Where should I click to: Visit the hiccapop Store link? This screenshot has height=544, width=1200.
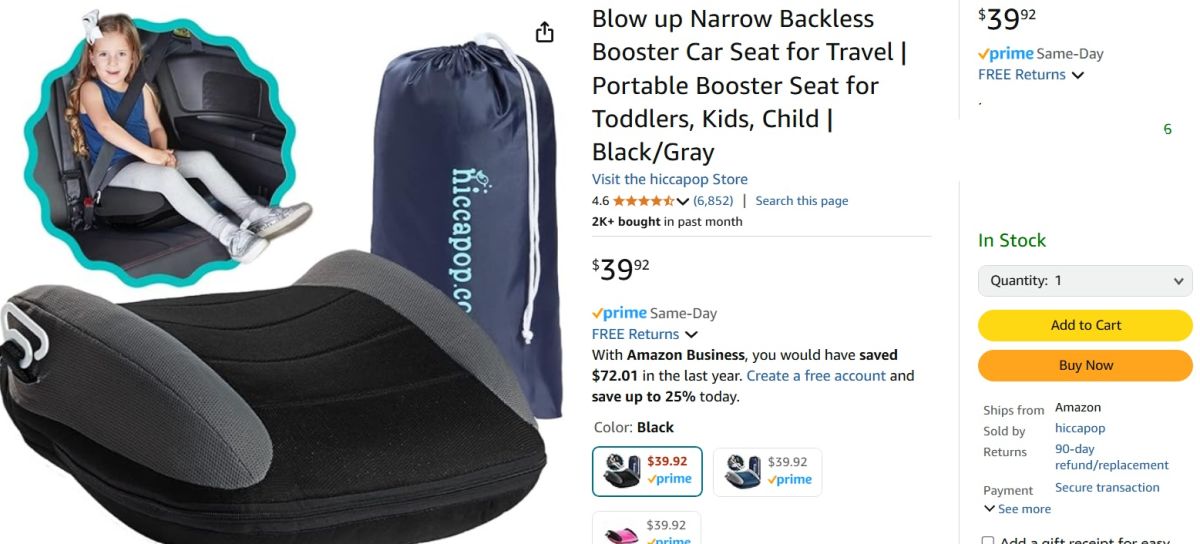click(x=670, y=179)
